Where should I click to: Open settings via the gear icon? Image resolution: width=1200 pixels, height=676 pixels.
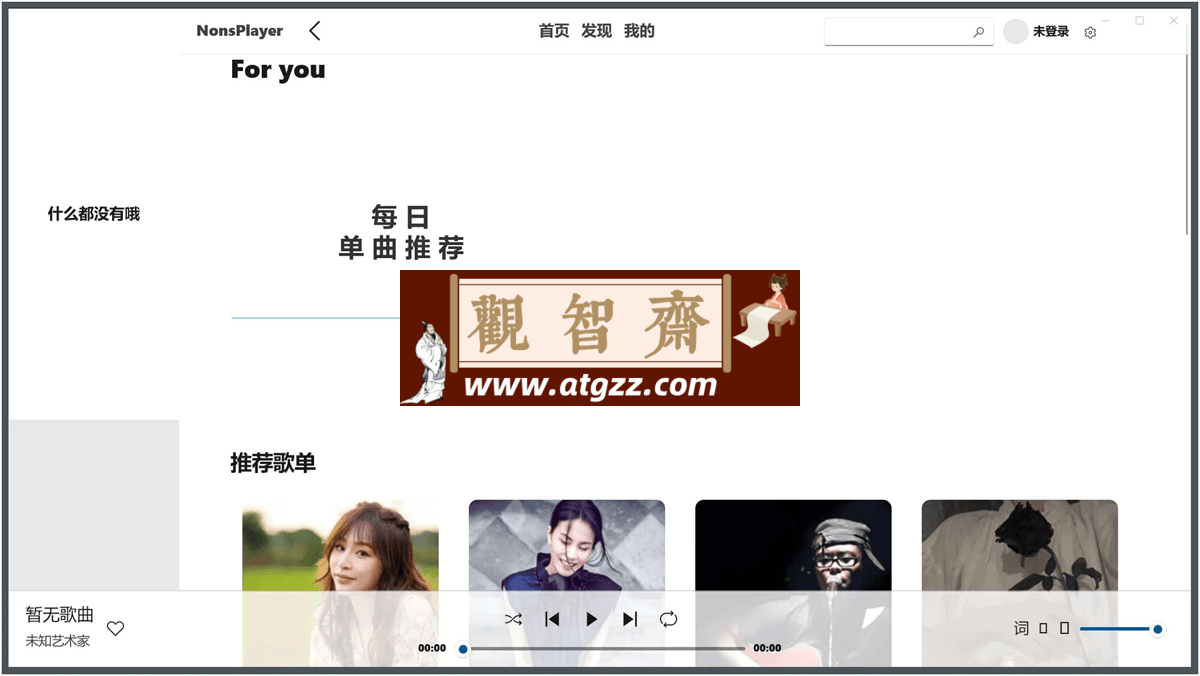tap(1090, 32)
